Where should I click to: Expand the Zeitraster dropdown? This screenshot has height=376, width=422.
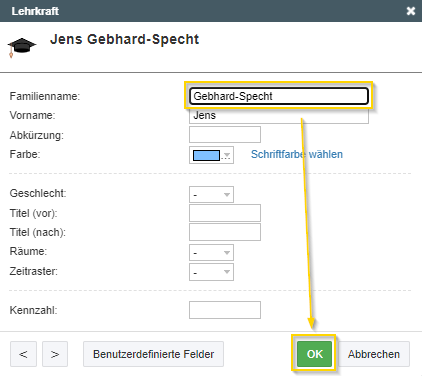point(211,272)
